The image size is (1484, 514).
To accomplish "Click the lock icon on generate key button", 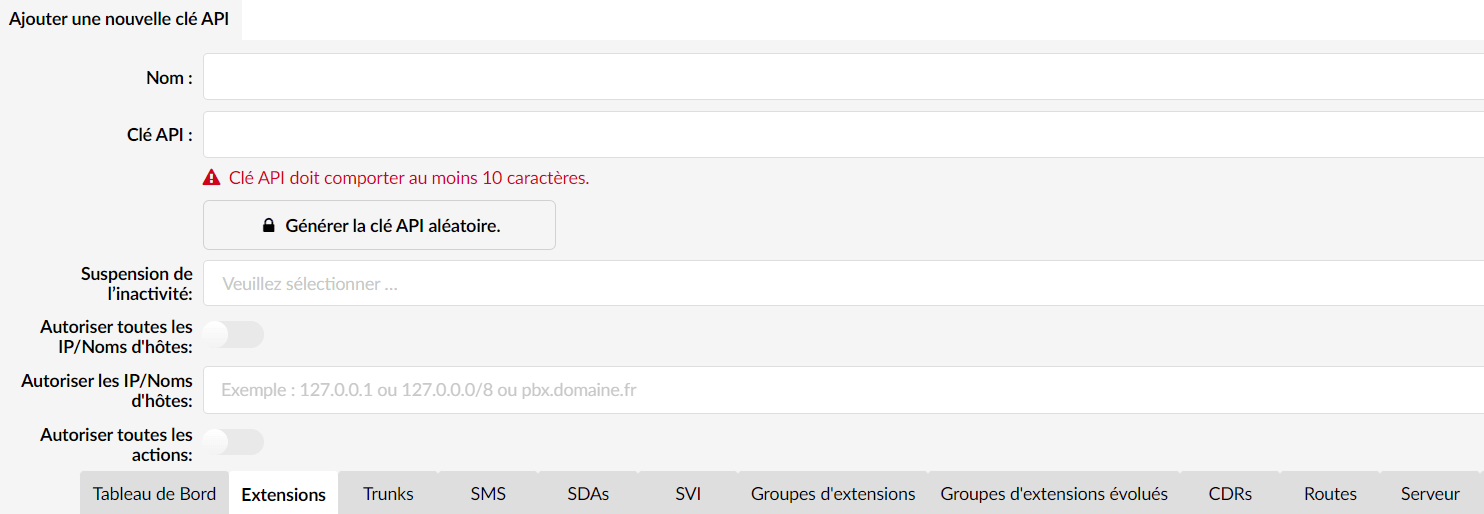I will point(268,226).
